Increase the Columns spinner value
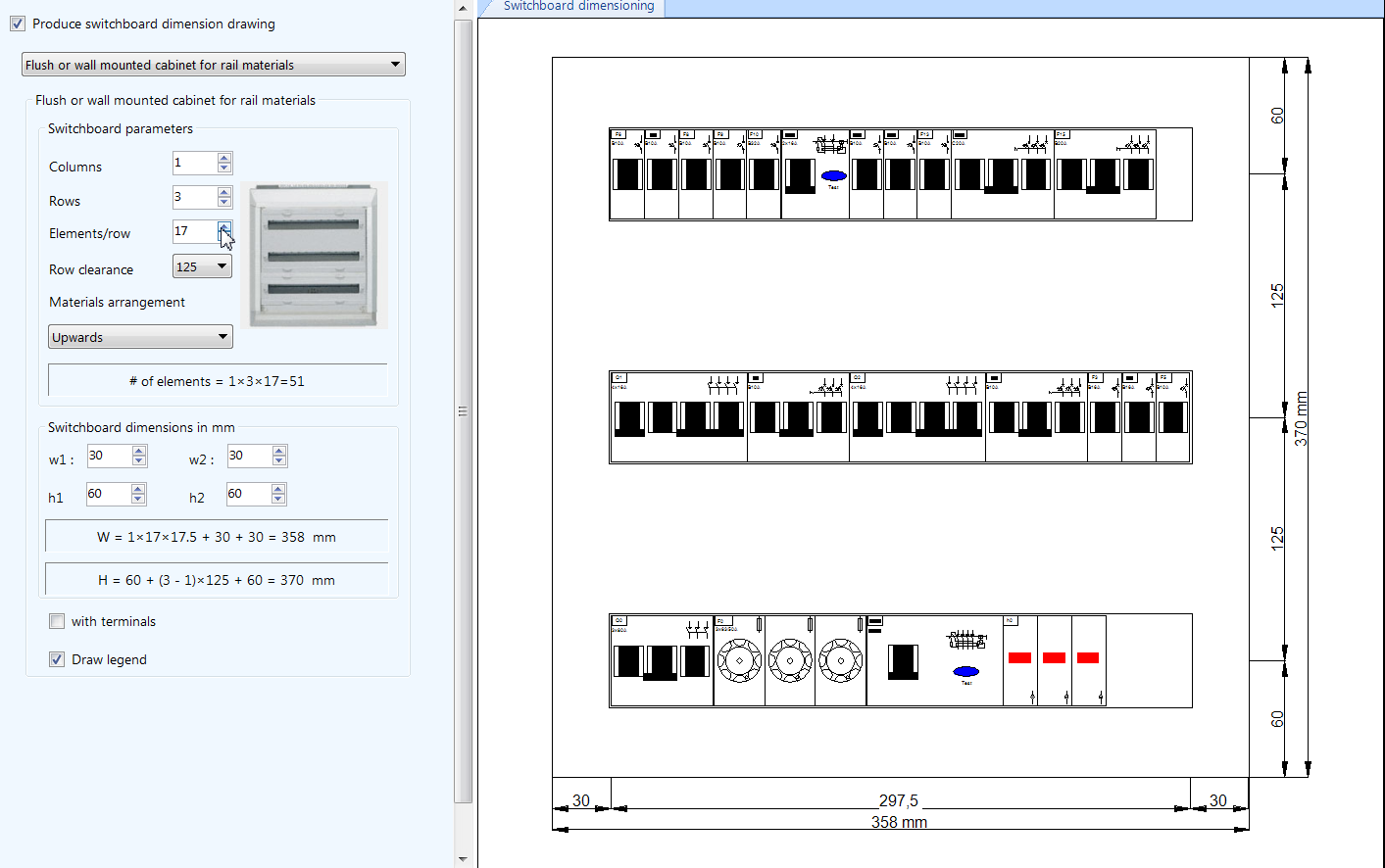Screen dimensions: 1385x868 [x=224, y=158]
